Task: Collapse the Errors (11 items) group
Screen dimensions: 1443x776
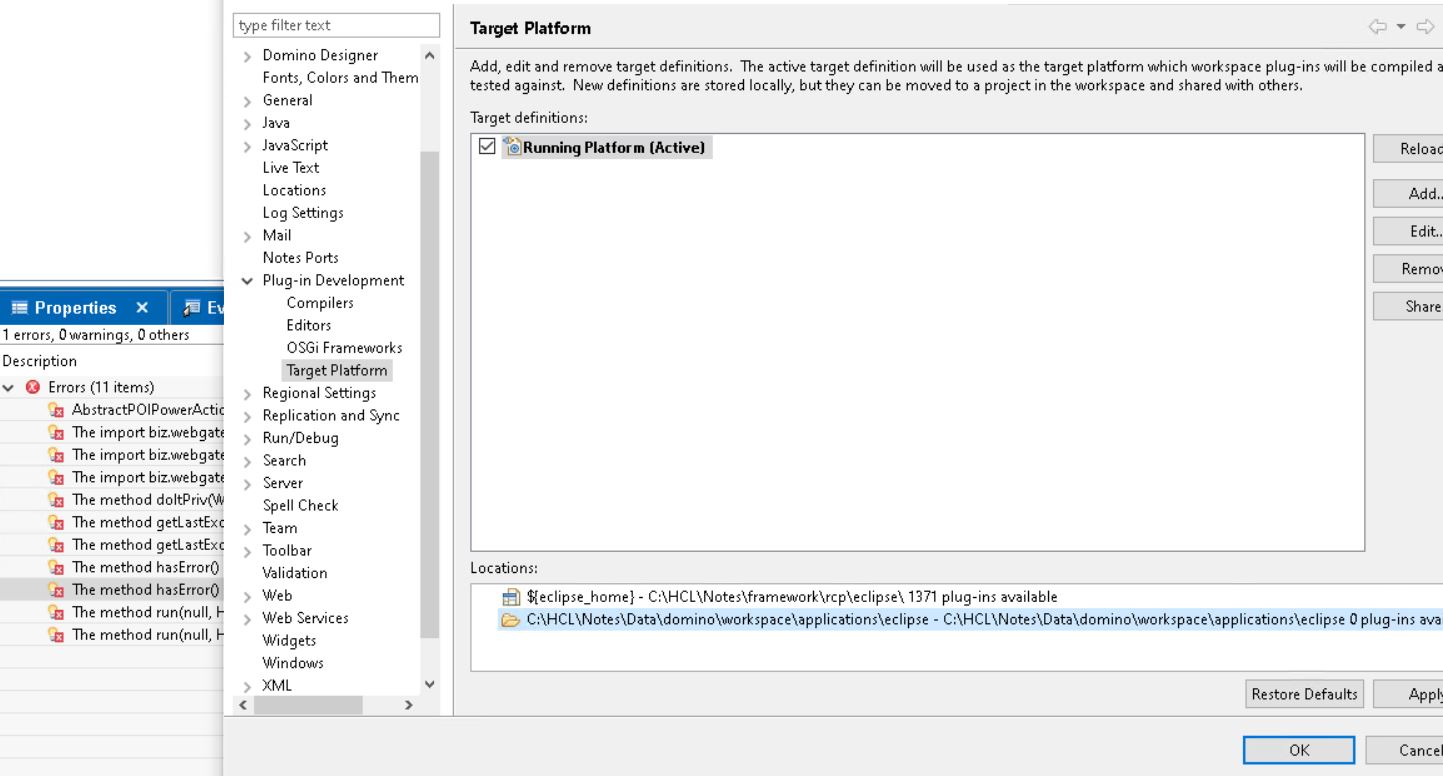Action: pyautogui.click(x=10, y=387)
